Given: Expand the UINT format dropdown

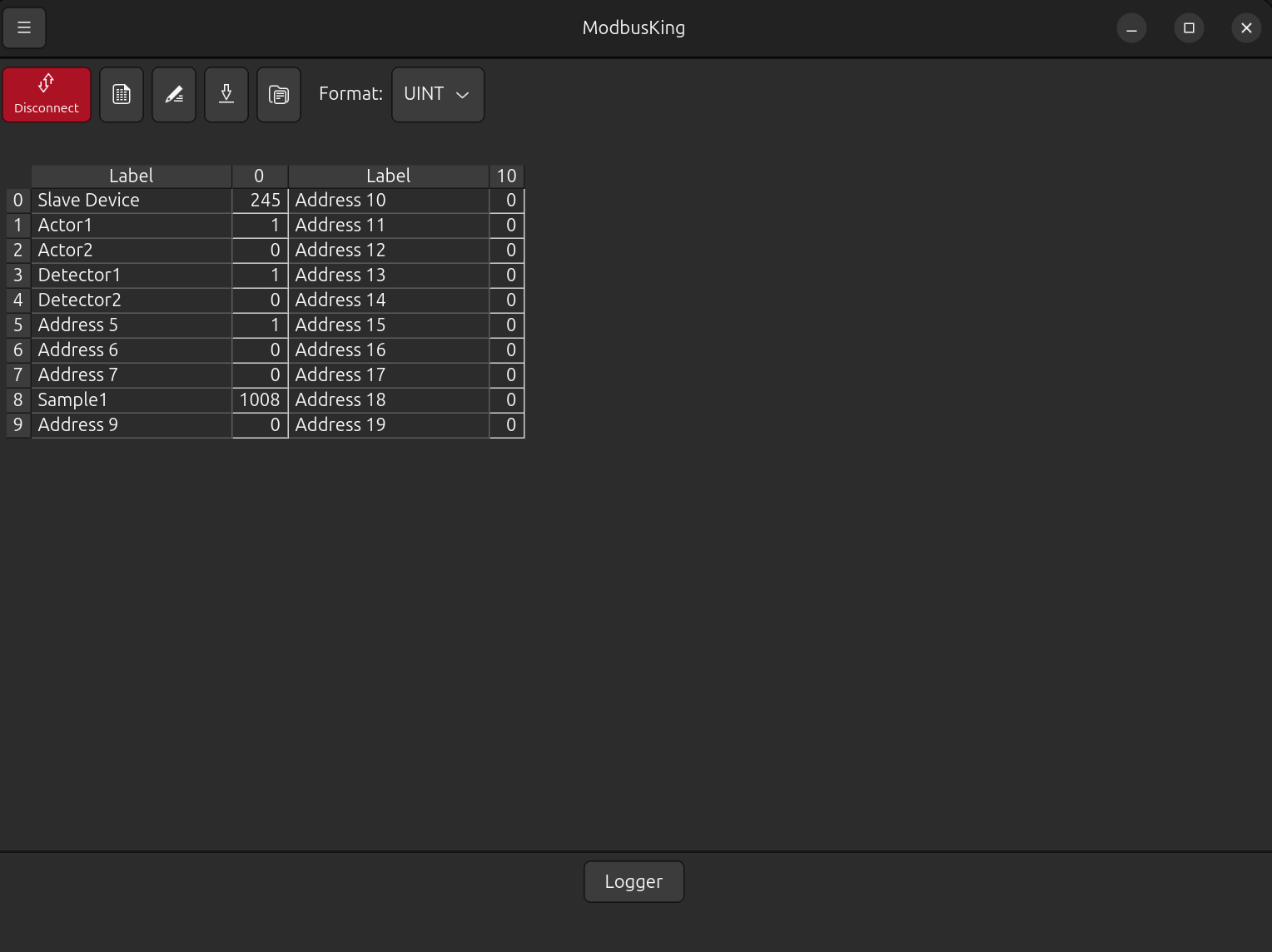Looking at the screenshot, I should click(438, 95).
